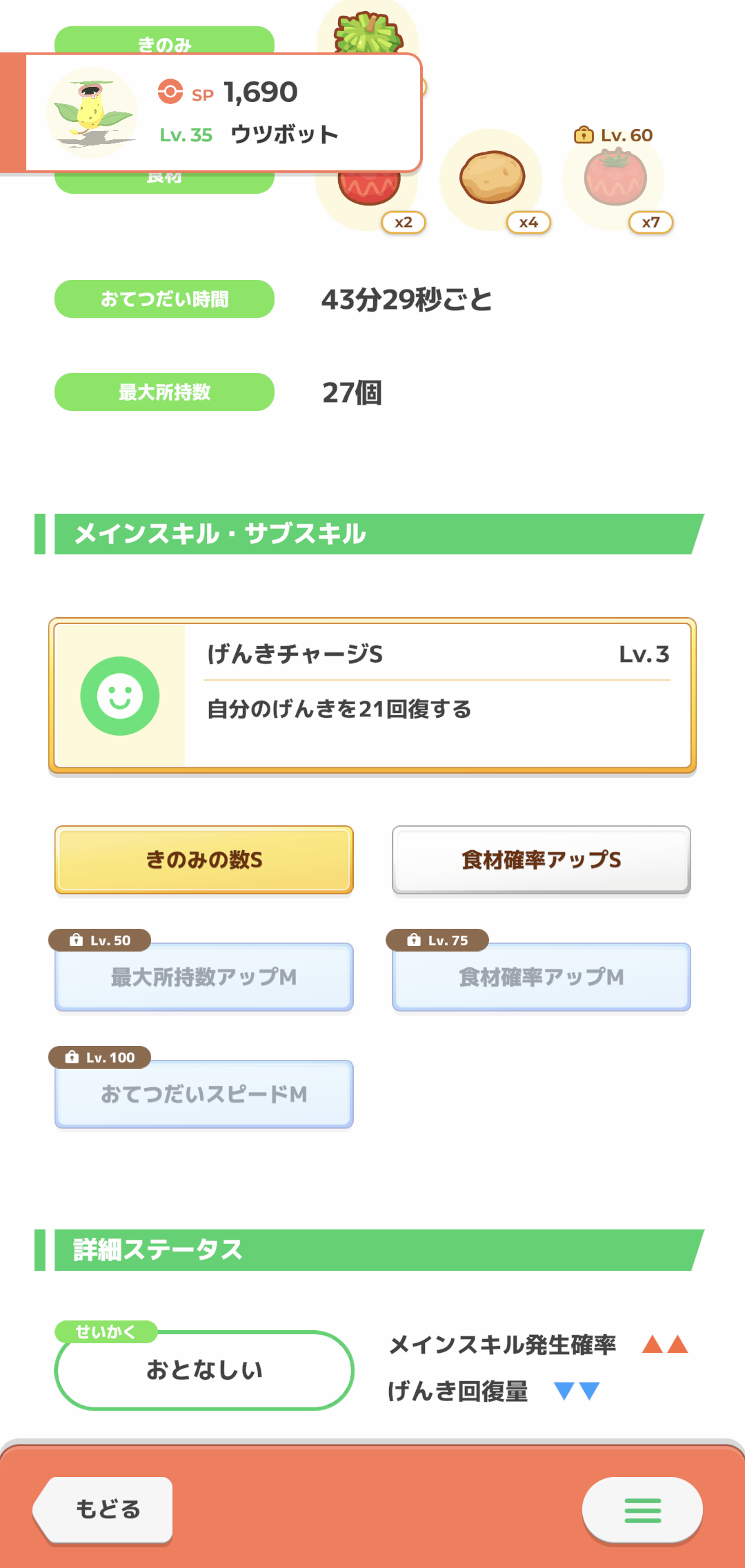This screenshot has height=1568, width=745.
Task: Tap the potato ingredient icon
Action: pyautogui.click(x=492, y=177)
